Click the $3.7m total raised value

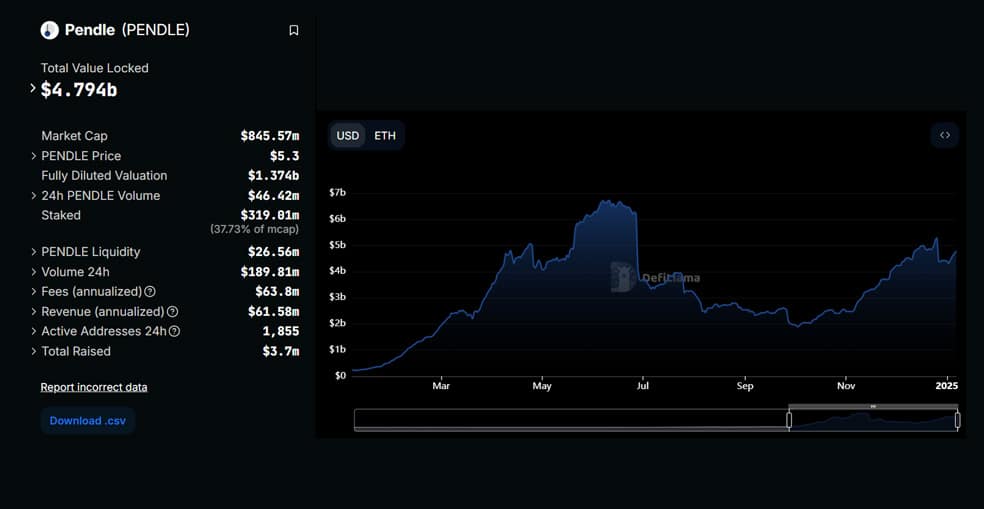(x=281, y=351)
